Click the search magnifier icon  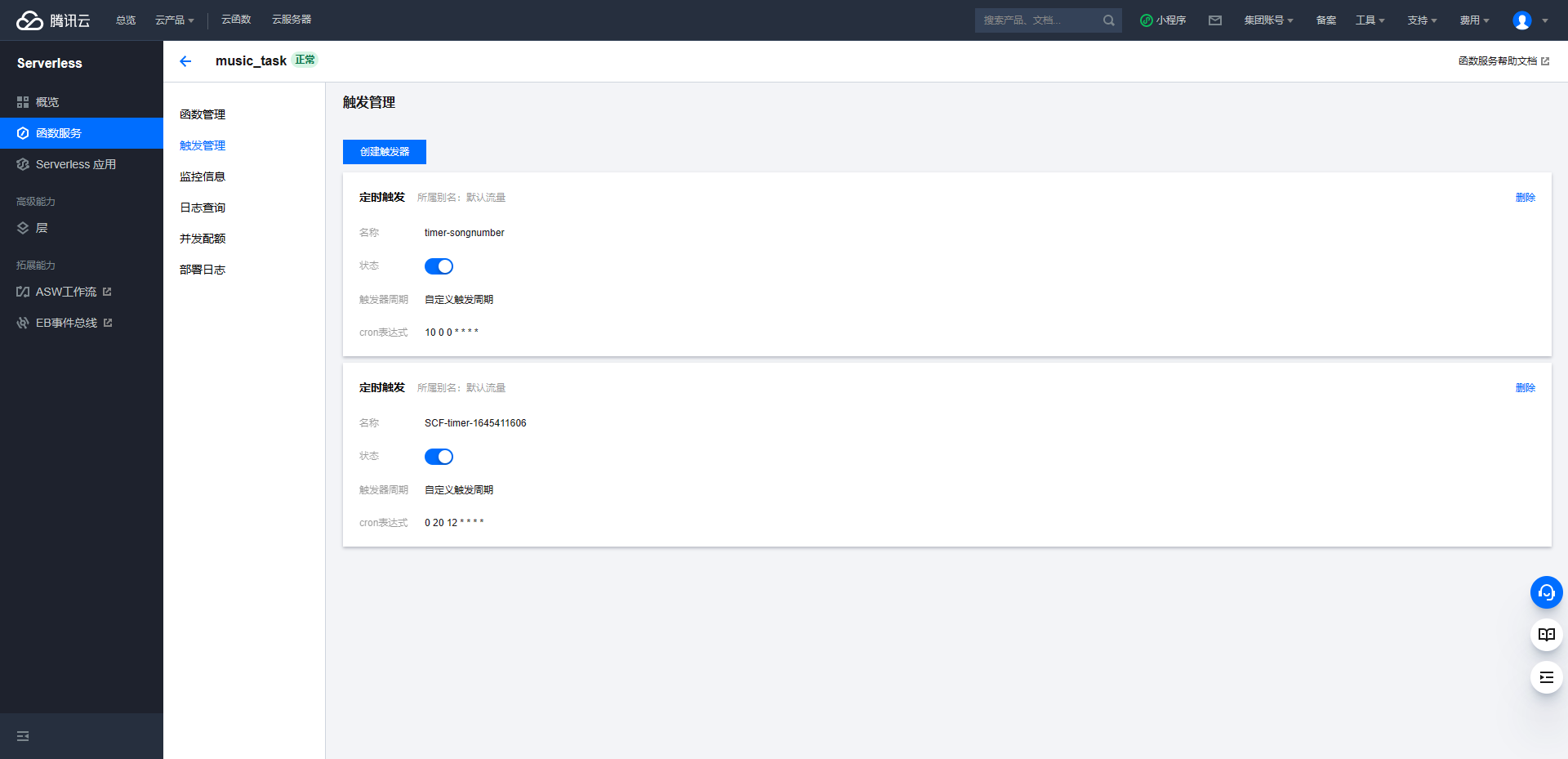point(1108,20)
